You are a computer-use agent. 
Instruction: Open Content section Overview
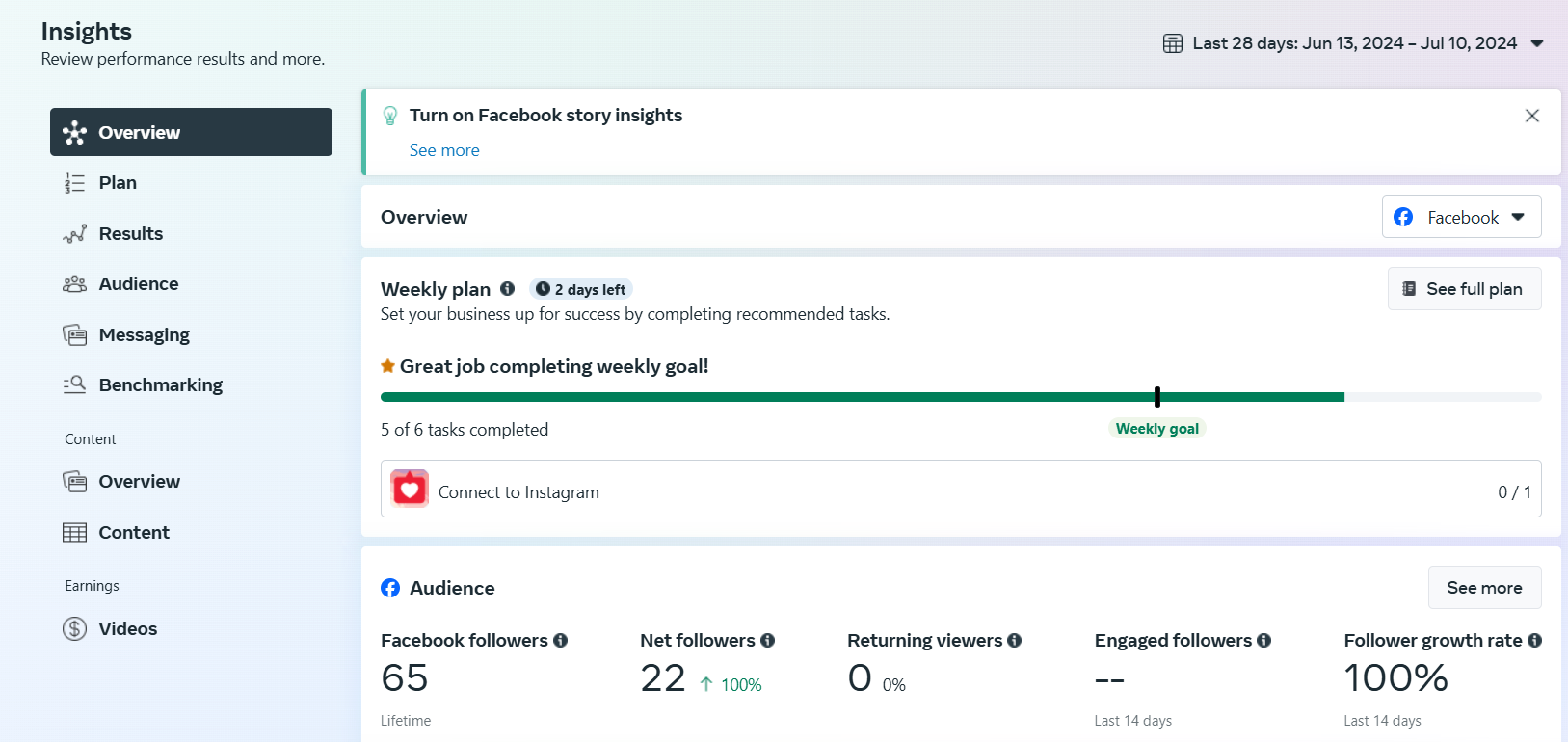191,482
